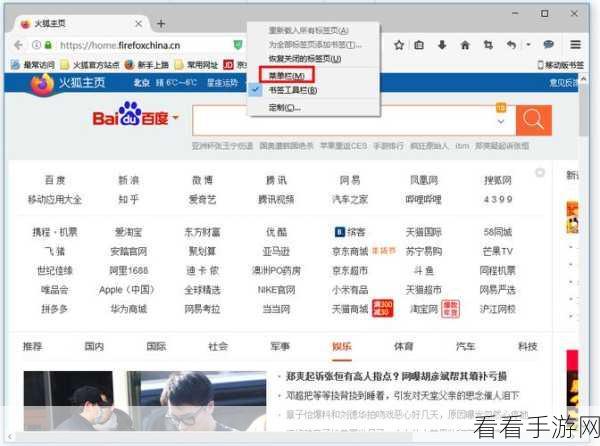Open the 携程·机票 link
The image size is (600, 446).
pyautogui.click(x=55, y=232)
